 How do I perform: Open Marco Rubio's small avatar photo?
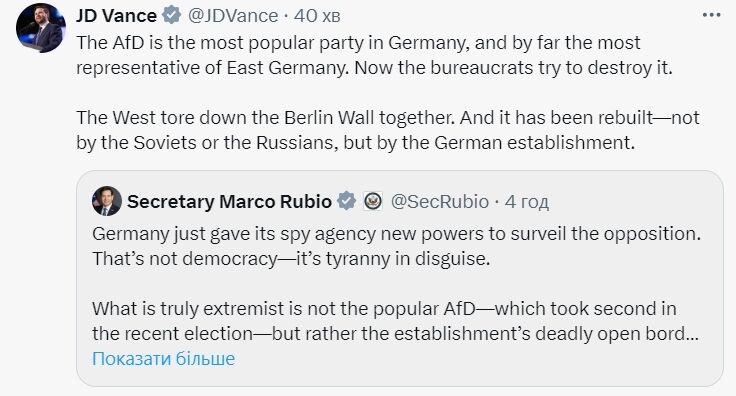click(x=107, y=201)
